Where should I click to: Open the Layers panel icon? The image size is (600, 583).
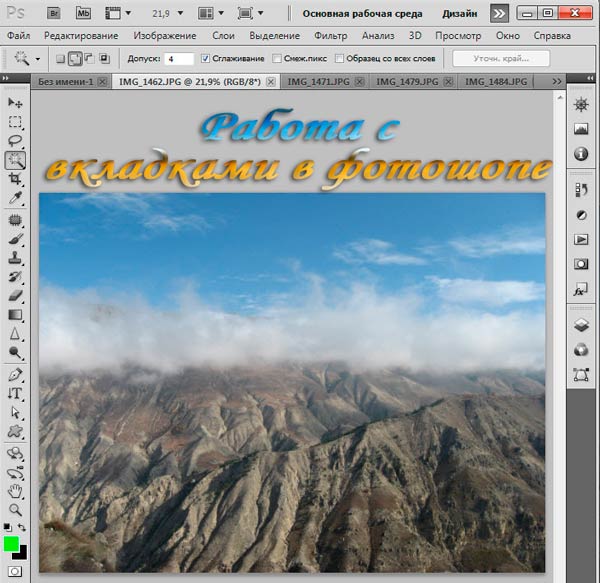(x=581, y=326)
